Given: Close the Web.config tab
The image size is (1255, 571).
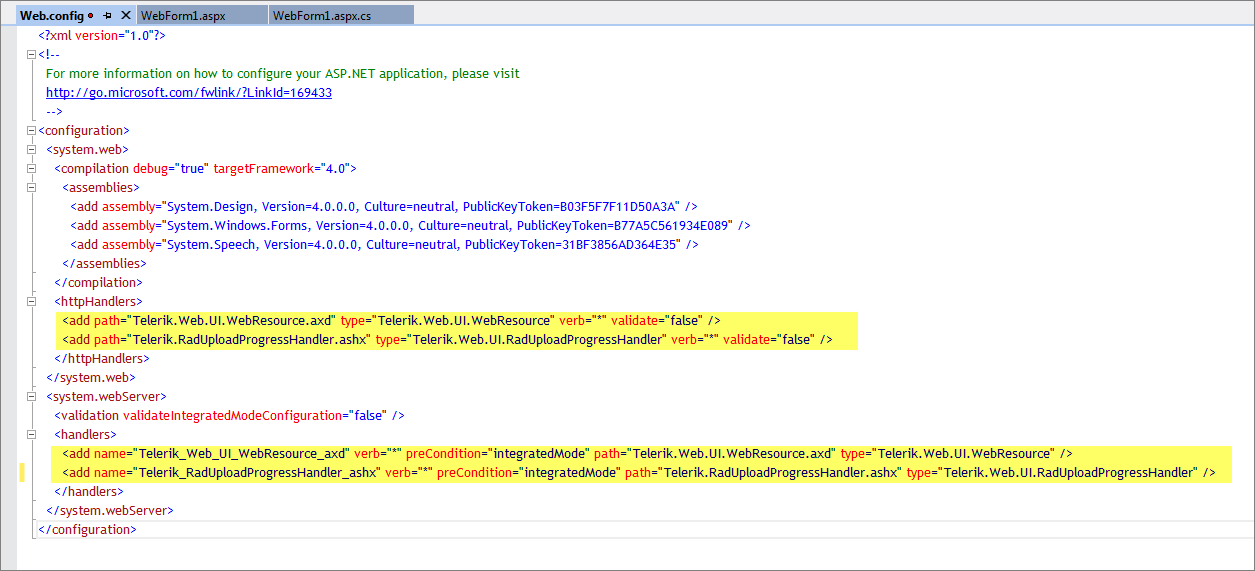Looking at the screenshot, I should click(x=125, y=15).
